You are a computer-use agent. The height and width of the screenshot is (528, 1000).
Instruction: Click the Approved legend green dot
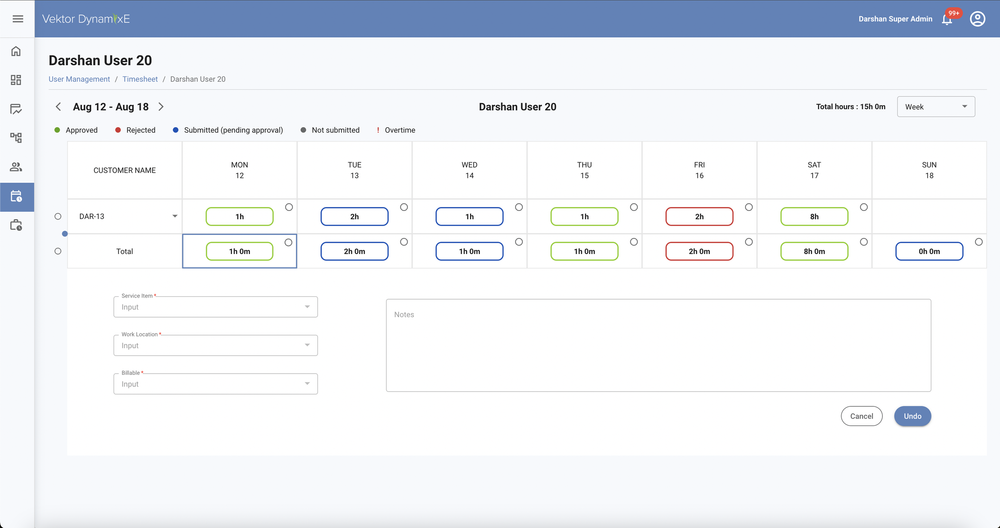coord(57,130)
